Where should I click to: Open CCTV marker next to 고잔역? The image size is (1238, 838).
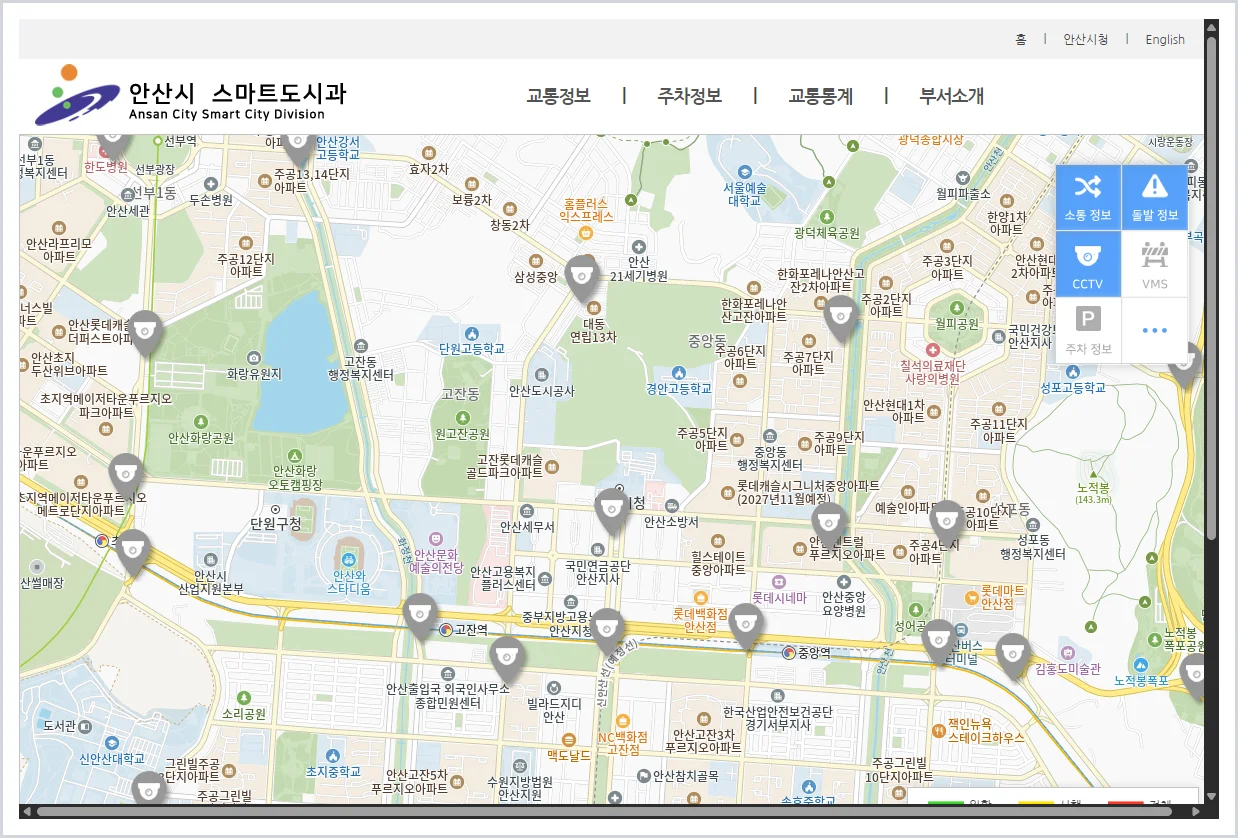(420, 615)
